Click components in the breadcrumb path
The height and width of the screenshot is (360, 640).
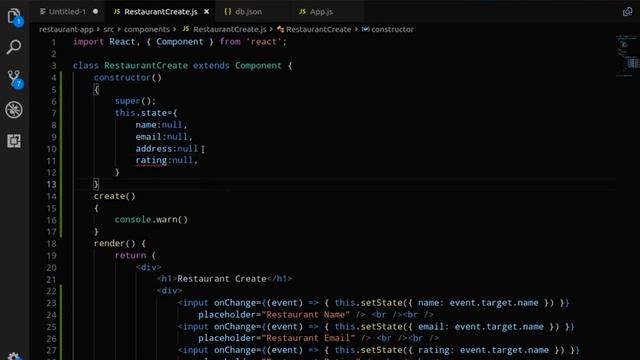click(x=147, y=29)
